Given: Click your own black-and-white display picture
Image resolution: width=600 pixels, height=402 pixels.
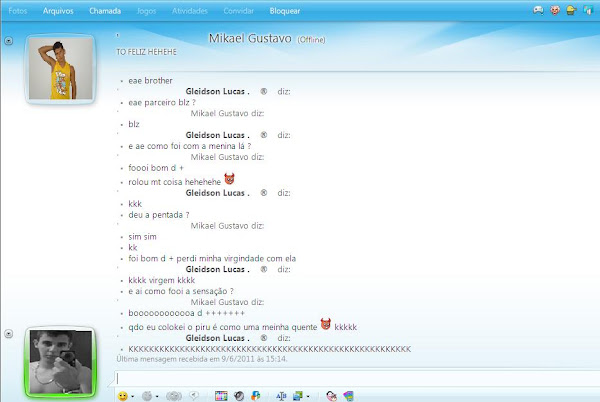Looking at the screenshot, I should [60, 362].
